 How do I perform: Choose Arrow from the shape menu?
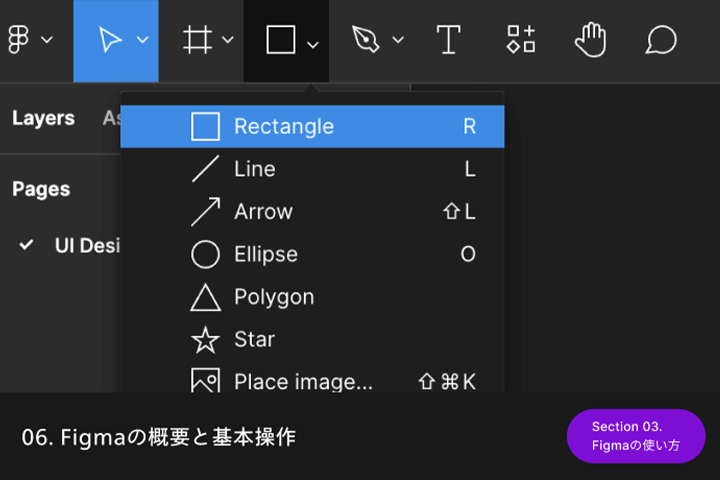point(312,212)
